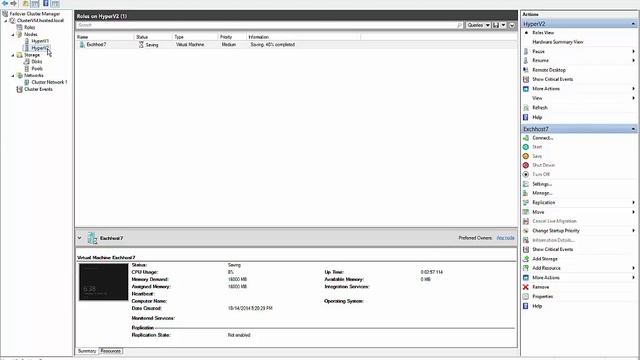Open the View submenu arrow
Screen dimensions: 640x360
coord(633,98)
